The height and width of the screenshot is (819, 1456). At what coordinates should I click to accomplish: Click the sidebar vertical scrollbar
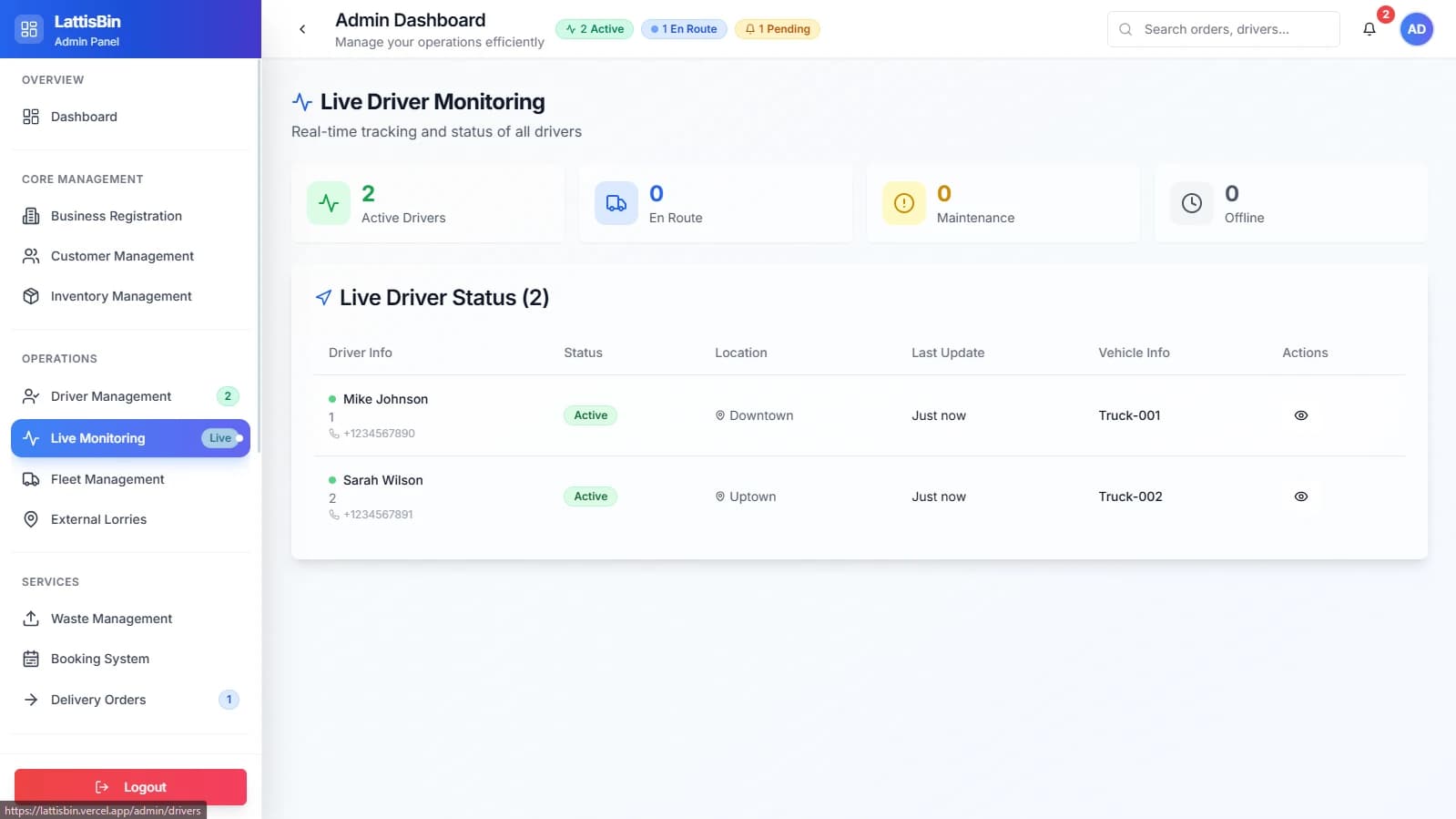[259, 255]
